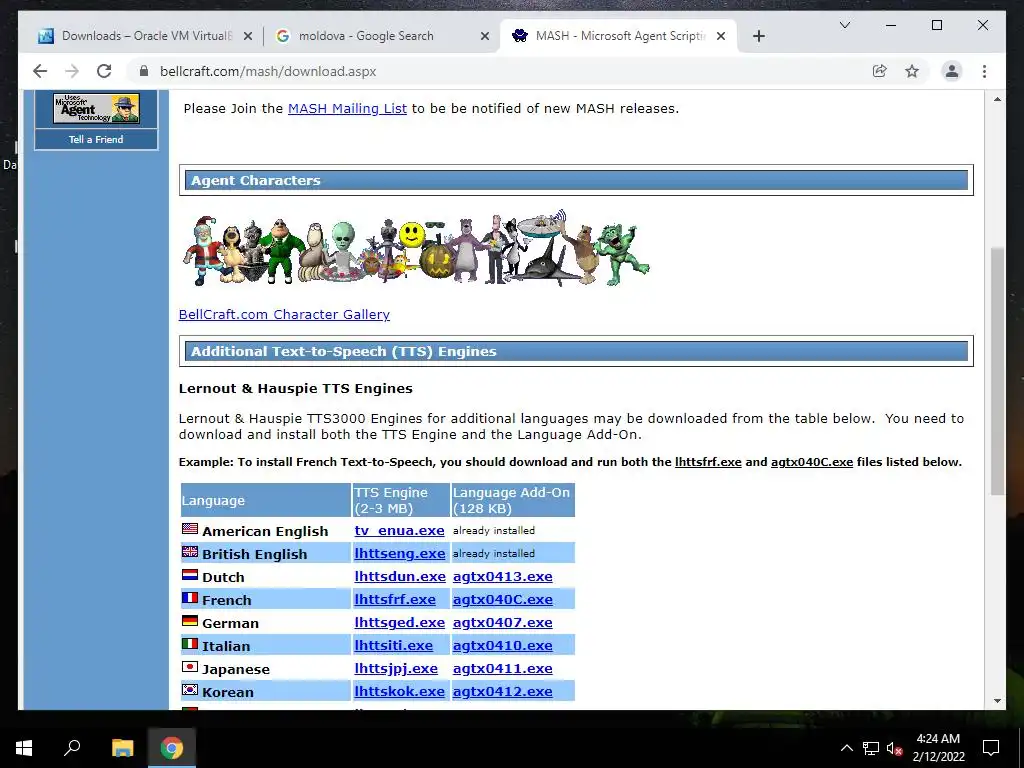This screenshot has width=1024, height=768.
Task: Switch to moldova Google Search tab
Action: click(x=380, y=36)
